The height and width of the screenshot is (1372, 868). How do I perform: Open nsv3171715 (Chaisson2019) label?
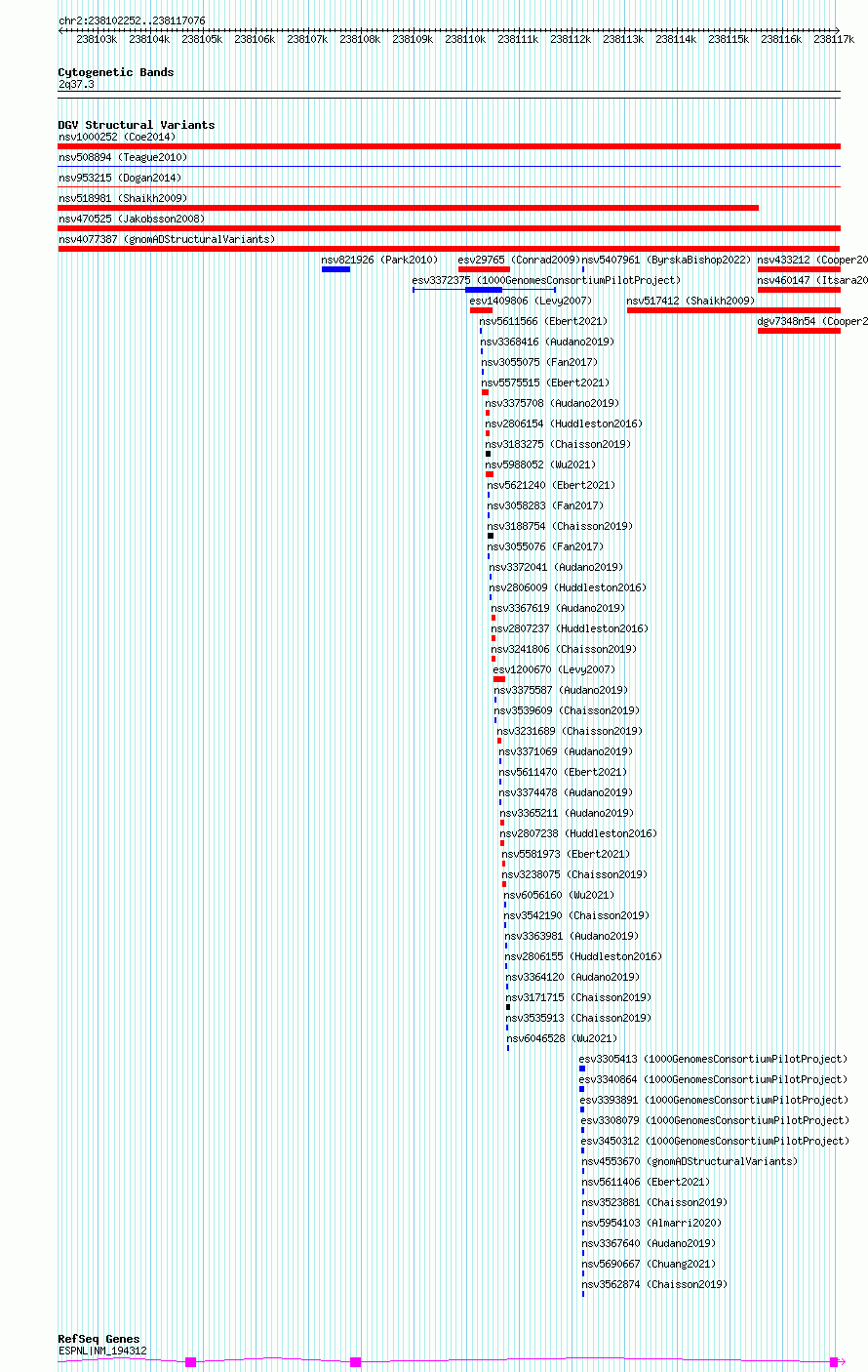(578, 997)
